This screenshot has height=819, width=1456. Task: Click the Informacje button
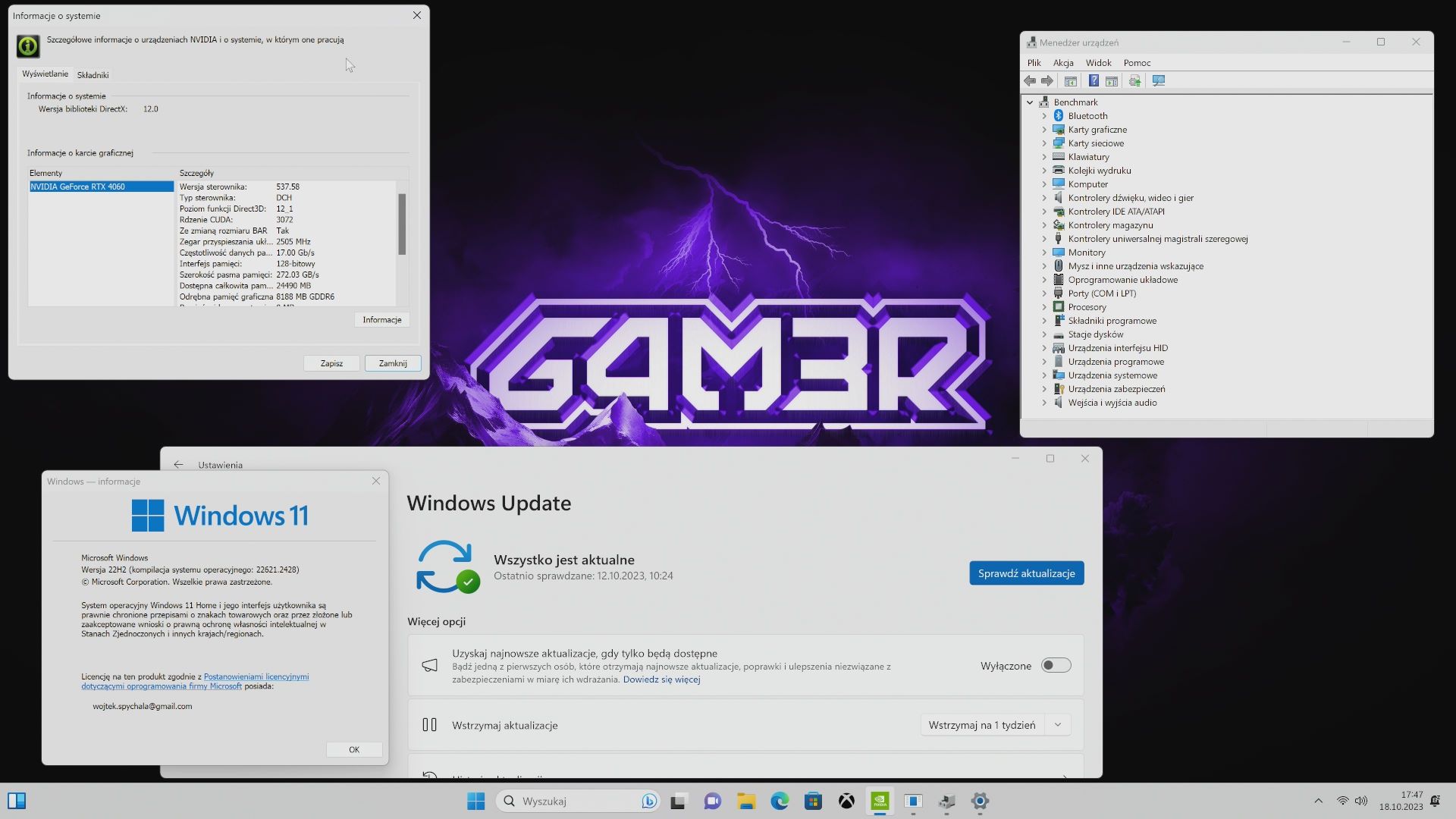[x=381, y=320]
